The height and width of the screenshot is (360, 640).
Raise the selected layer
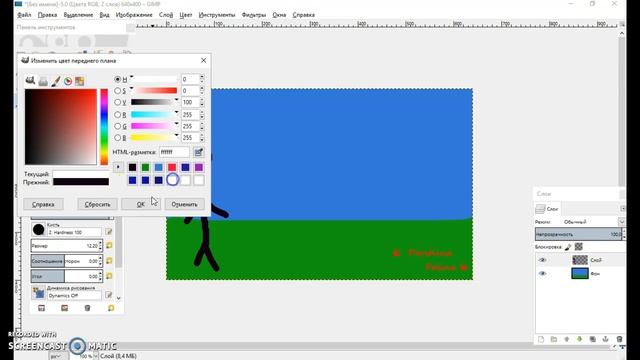pyautogui.click(x=567, y=339)
